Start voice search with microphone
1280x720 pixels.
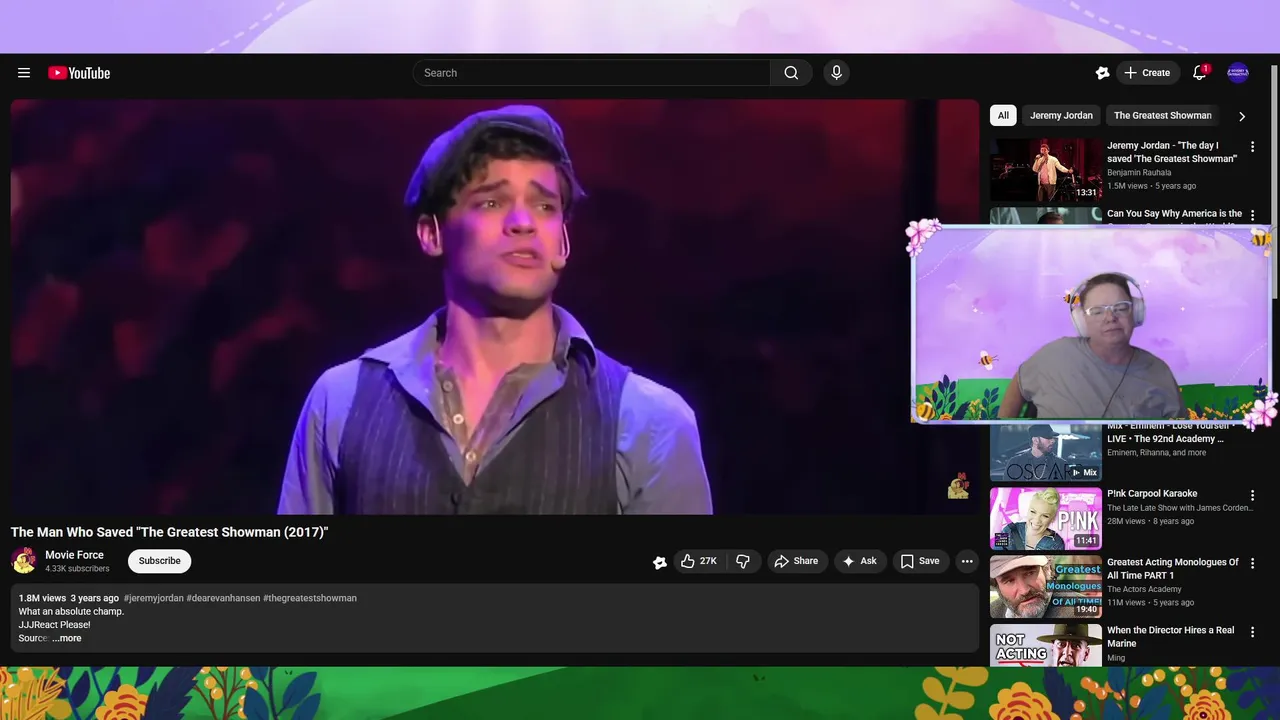coord(837,73)
